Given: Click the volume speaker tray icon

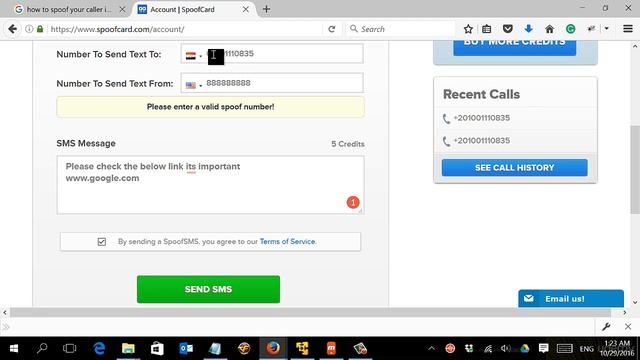Looking at the screenshot, I should point(506,348).
